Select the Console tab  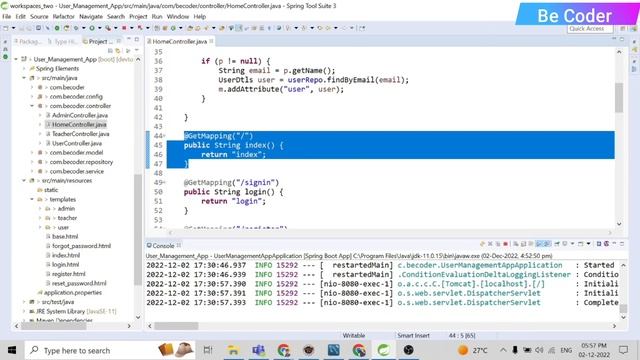pyautogui.click(x=163, y=246)
